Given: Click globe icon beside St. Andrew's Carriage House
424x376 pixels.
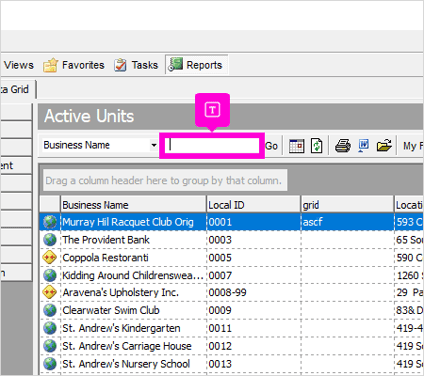Looking at the screenshot, I should coord(50,346).
